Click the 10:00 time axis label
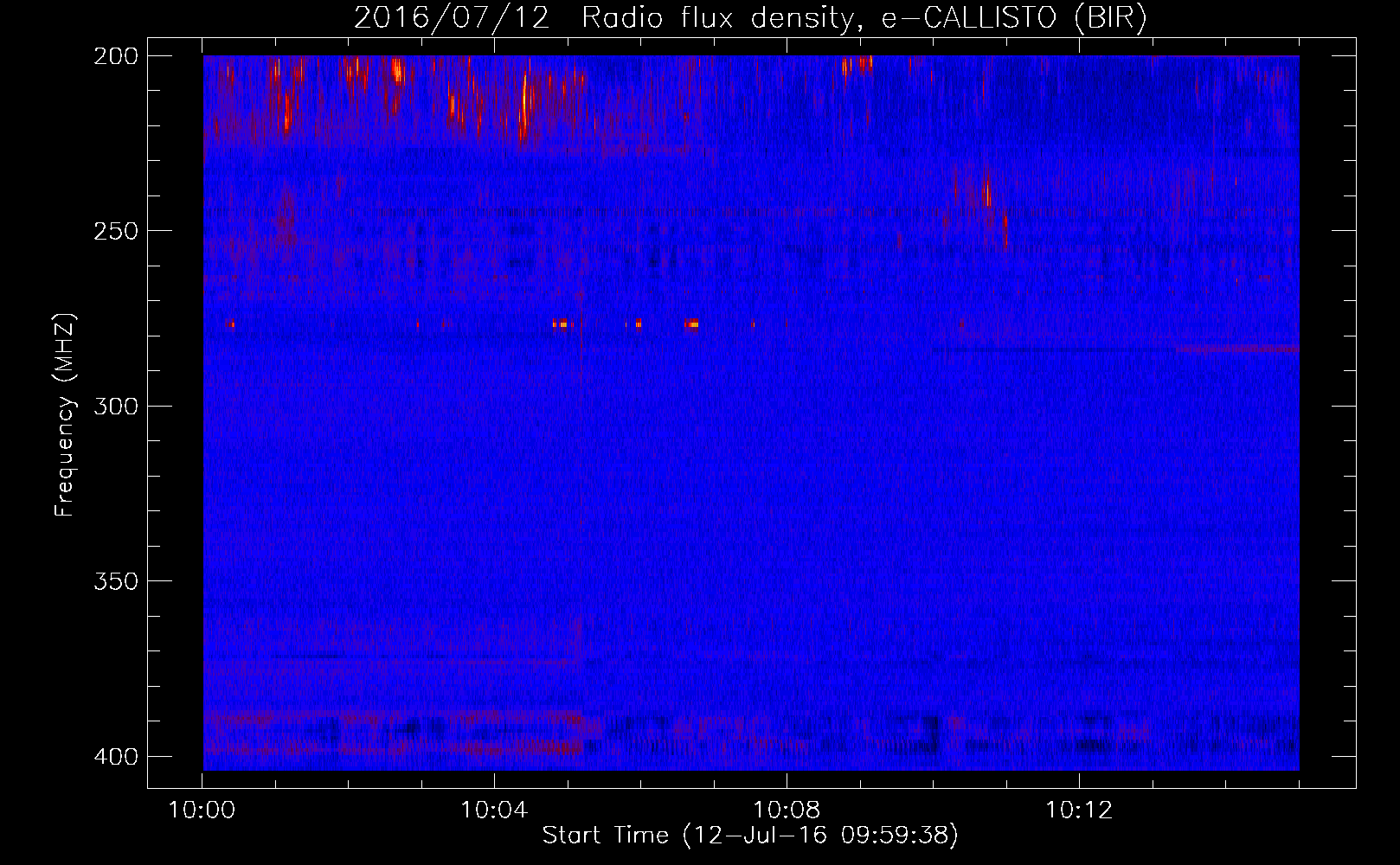The image size is (1400, 865). pos(202,811)
